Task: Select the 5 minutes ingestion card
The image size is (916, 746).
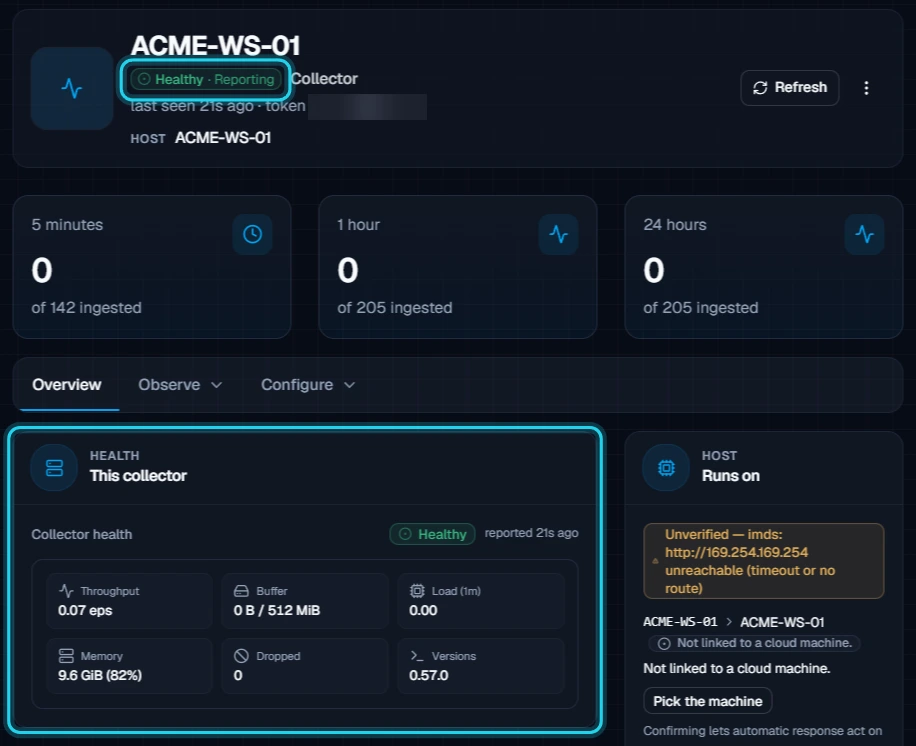Action: tap(152, 267)
